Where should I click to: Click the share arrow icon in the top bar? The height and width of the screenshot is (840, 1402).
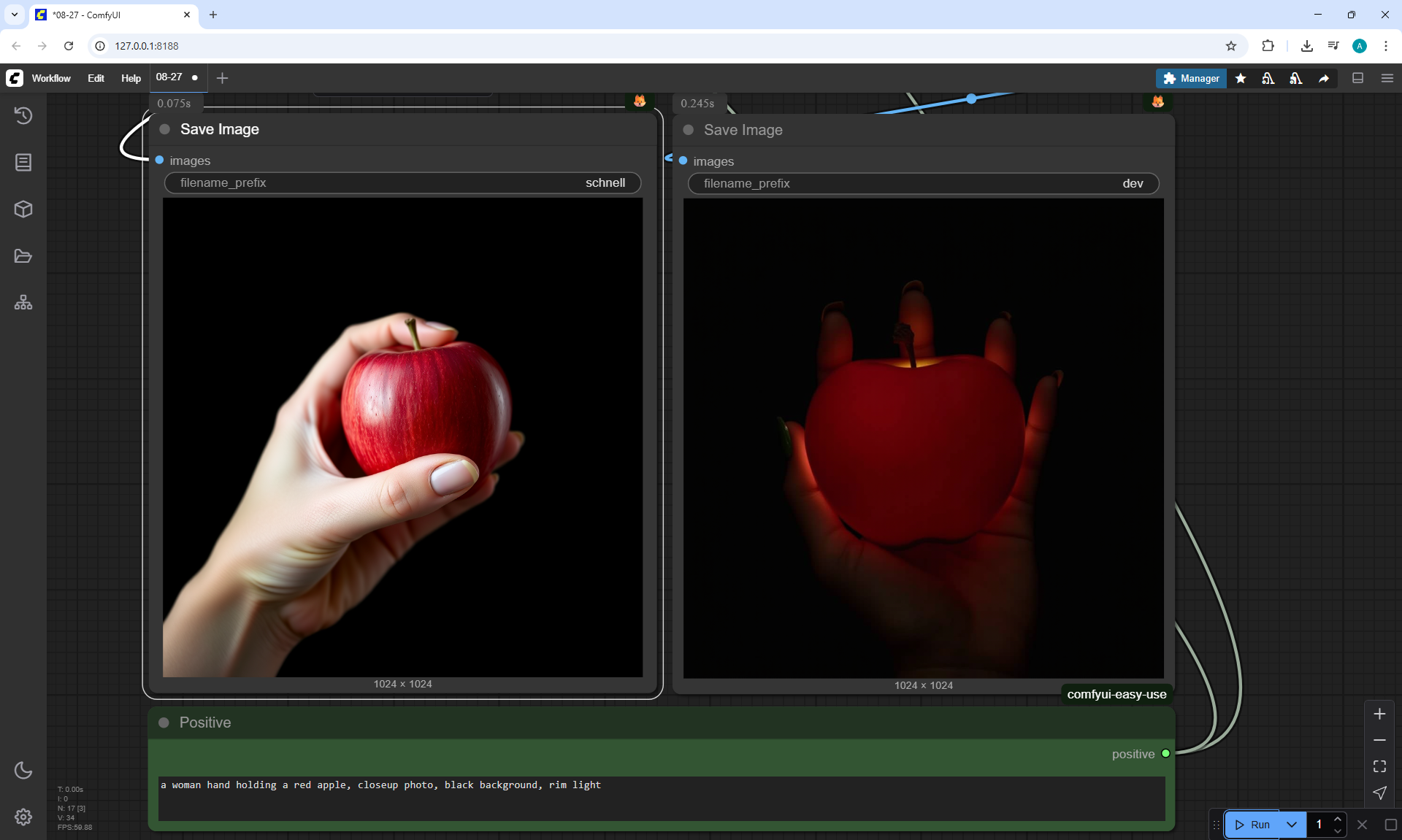coord(1324,78)
